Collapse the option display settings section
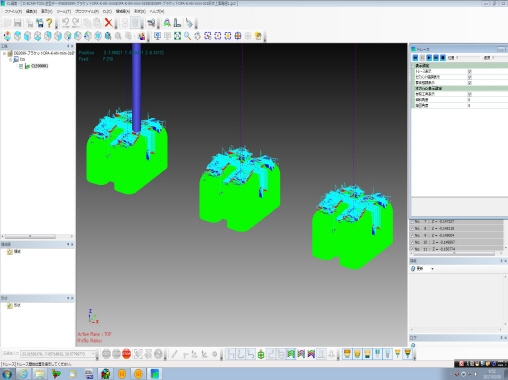 (413, 88)
